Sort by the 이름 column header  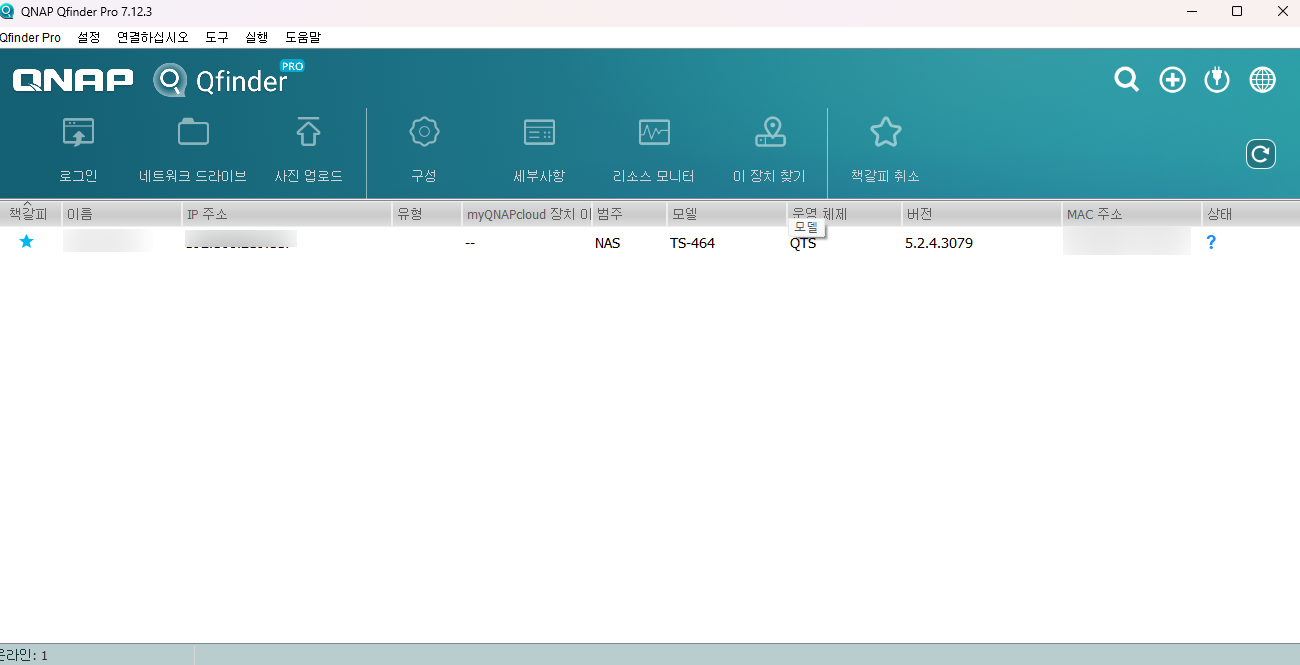[122, 214]
